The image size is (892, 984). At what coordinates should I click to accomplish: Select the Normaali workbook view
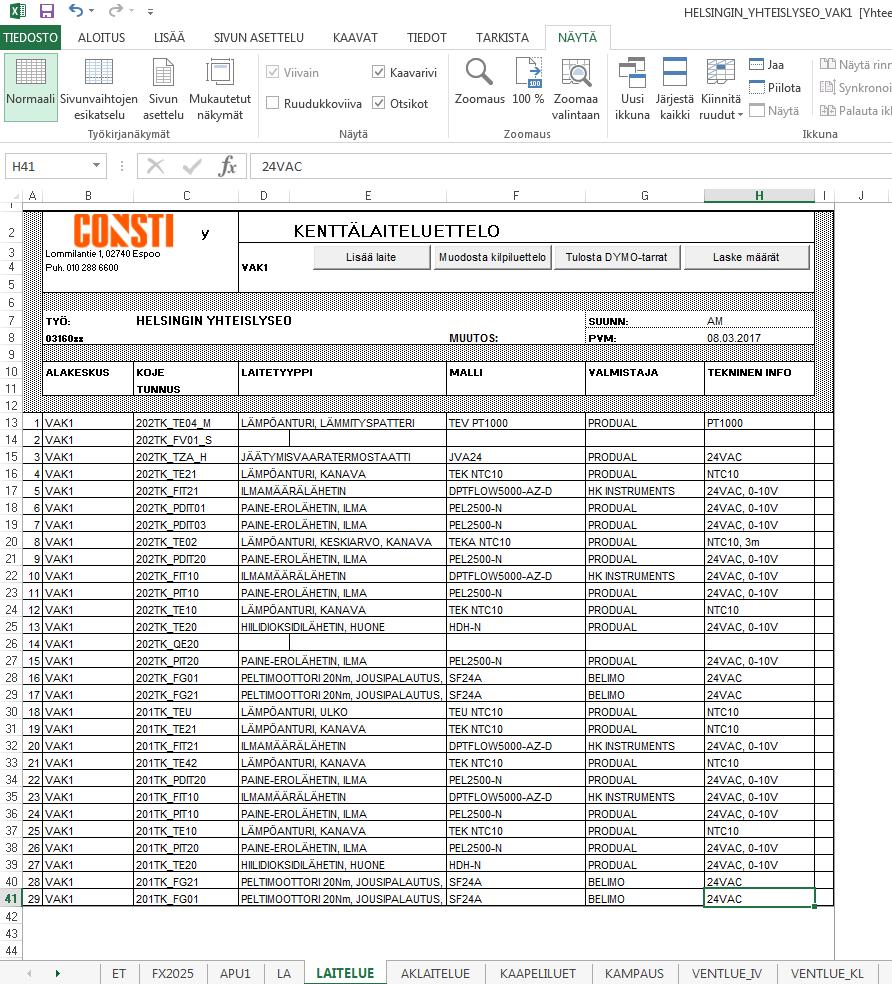(x=31, y=87)
